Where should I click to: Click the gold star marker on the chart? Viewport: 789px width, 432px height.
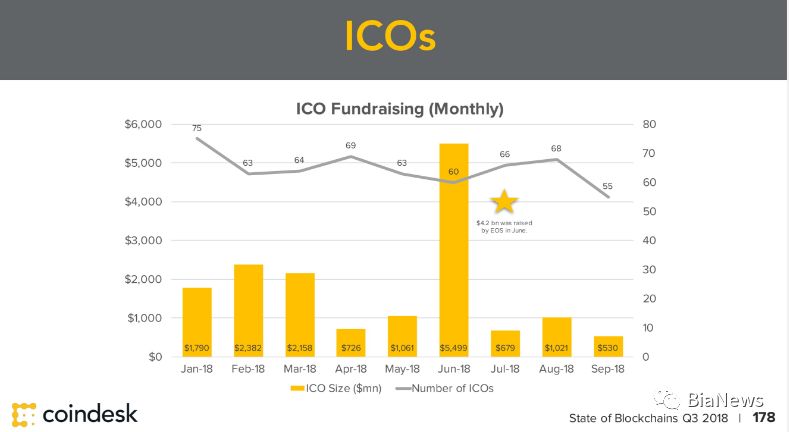pyautogui.click(x=504, y=202)
